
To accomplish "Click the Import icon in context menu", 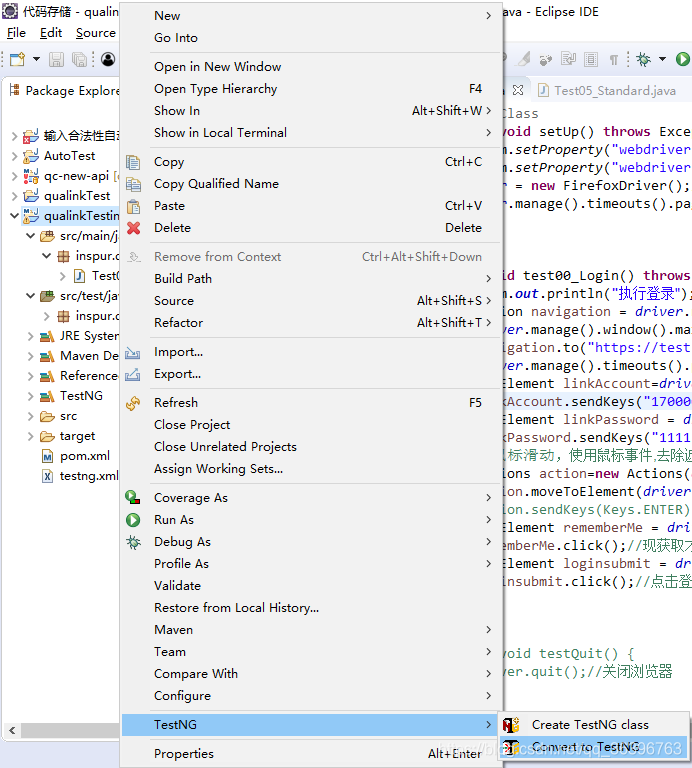I will tap(133, 352).
